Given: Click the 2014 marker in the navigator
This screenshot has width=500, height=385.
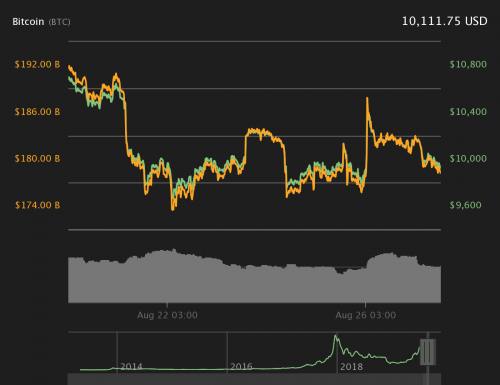Looking at the screenshot, I should pos(131,367).
